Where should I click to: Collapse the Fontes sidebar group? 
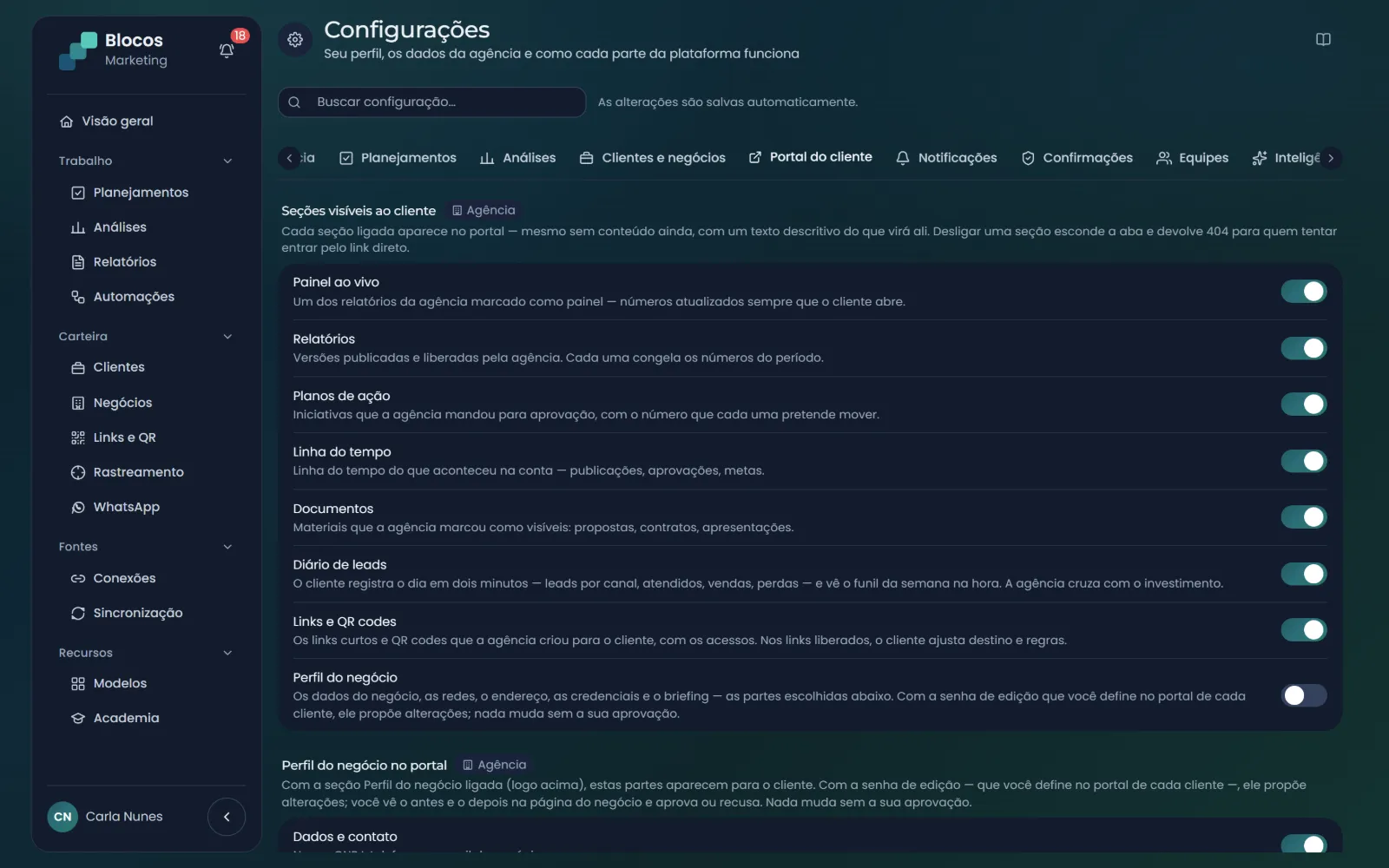227,547
